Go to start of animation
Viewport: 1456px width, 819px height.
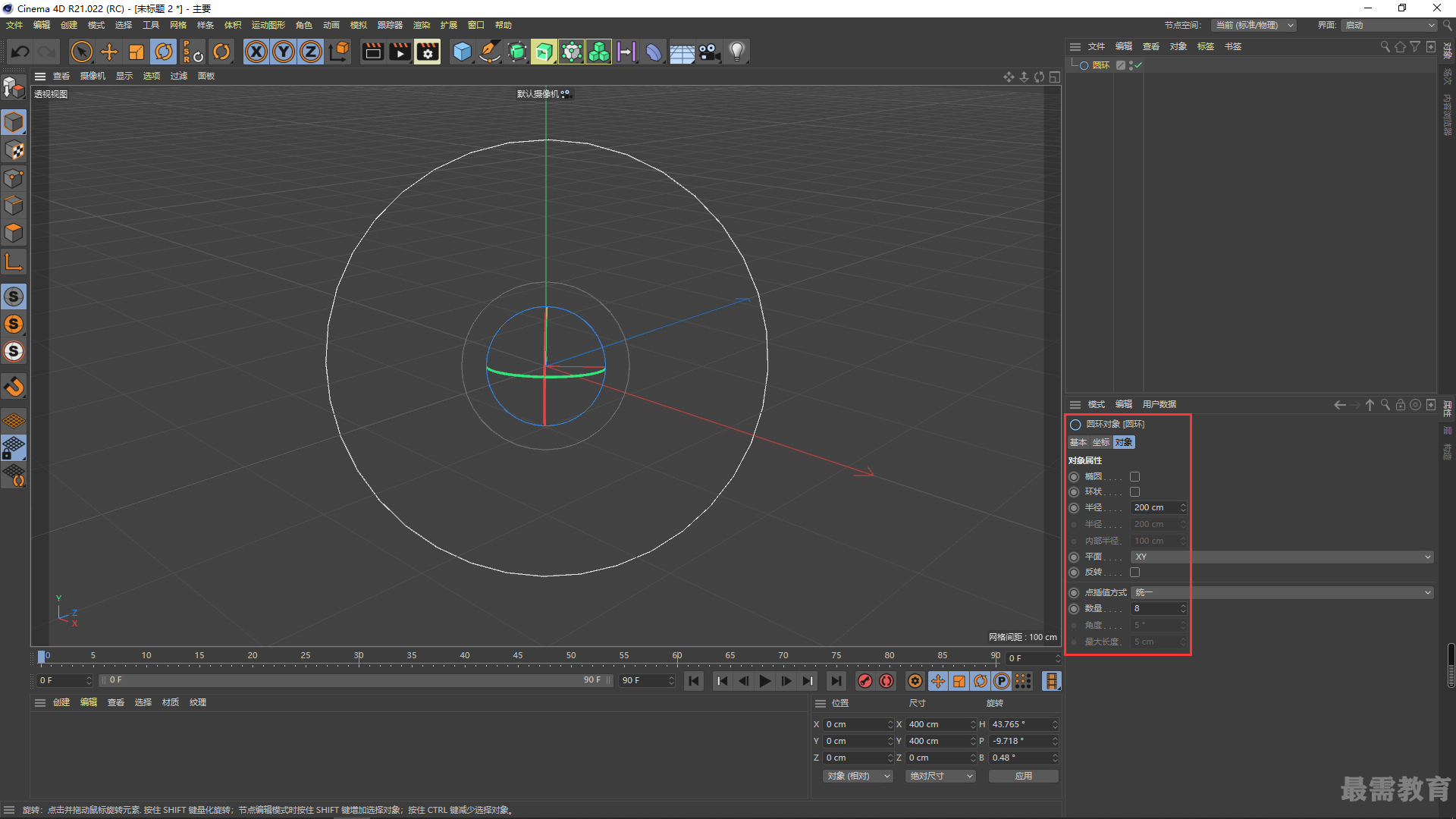click(x=693, y=682)
